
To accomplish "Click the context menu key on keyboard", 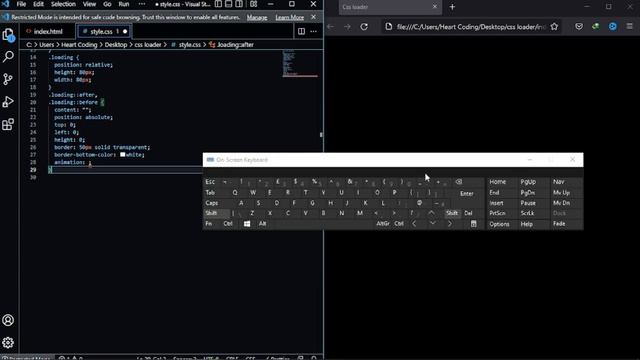I will [473, 224].
